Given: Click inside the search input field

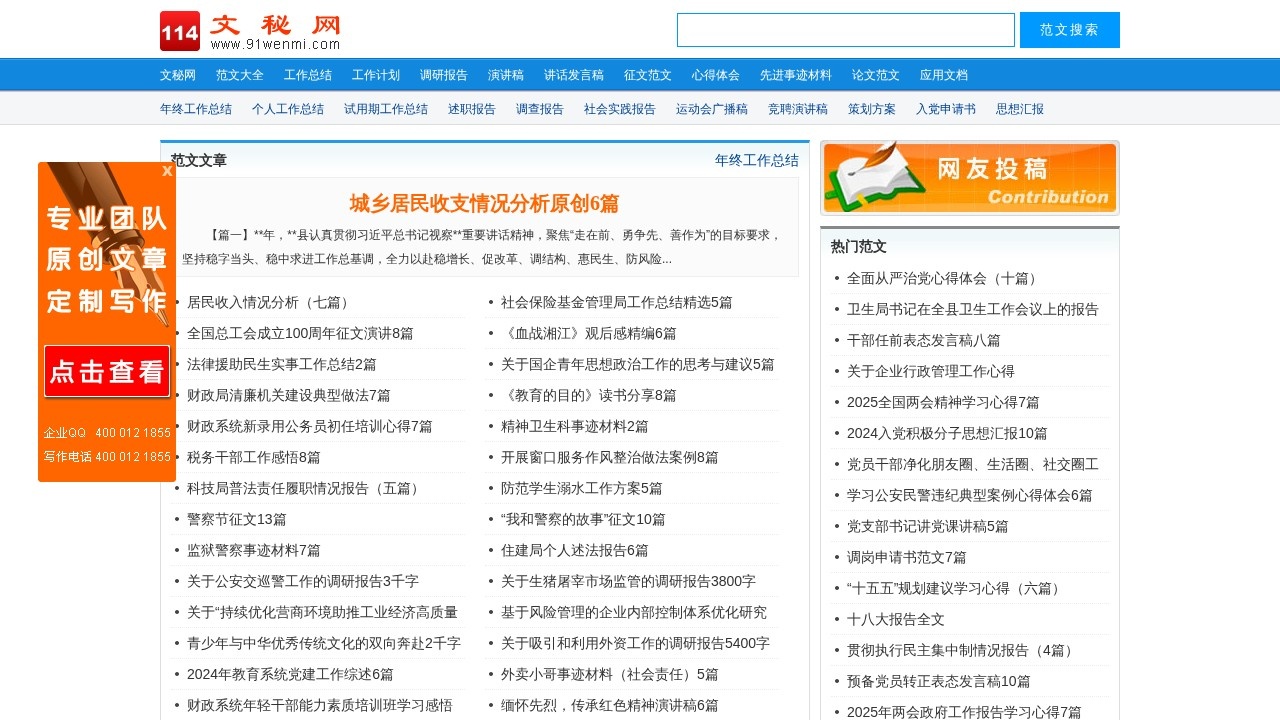Looking at the screenshot, I should pyautogui.click(x=845, y=29).
